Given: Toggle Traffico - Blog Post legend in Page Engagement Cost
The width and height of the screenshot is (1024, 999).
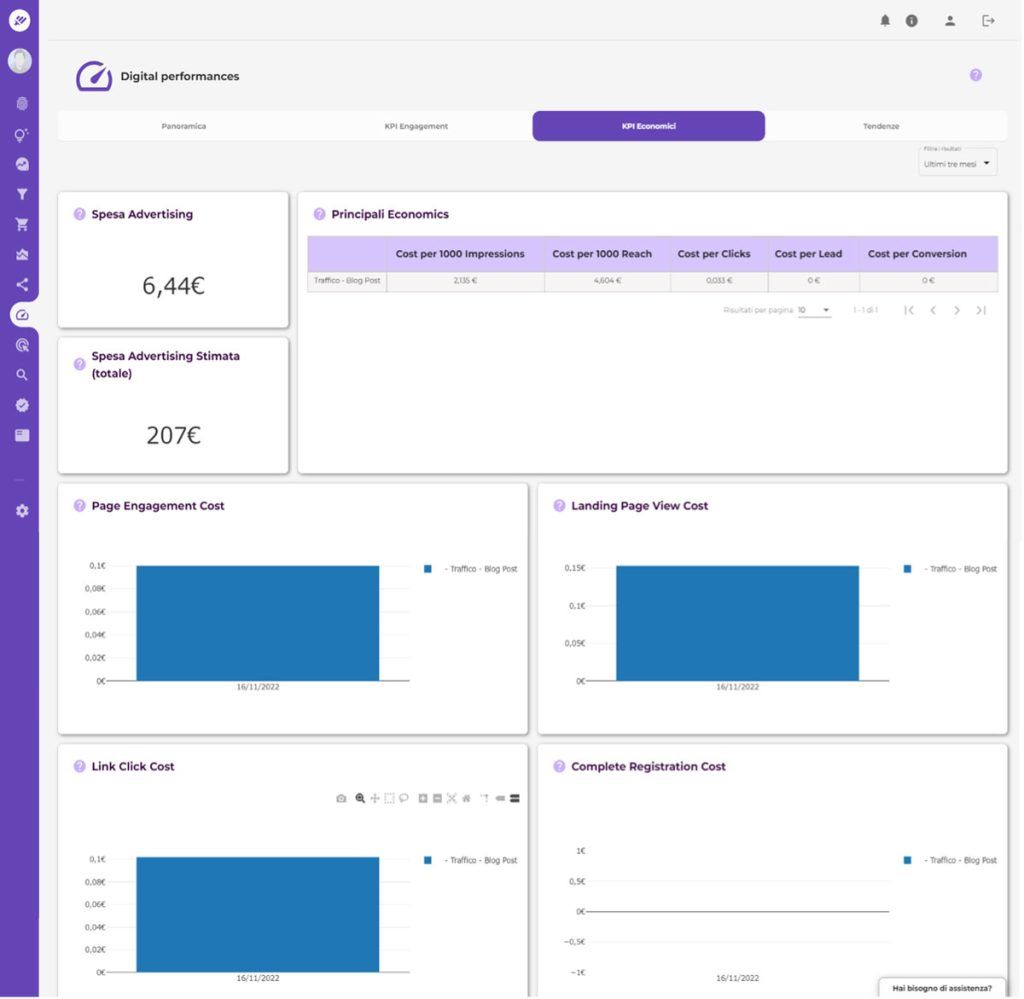Looking at the screenshot, I should (x=471, y=569).
